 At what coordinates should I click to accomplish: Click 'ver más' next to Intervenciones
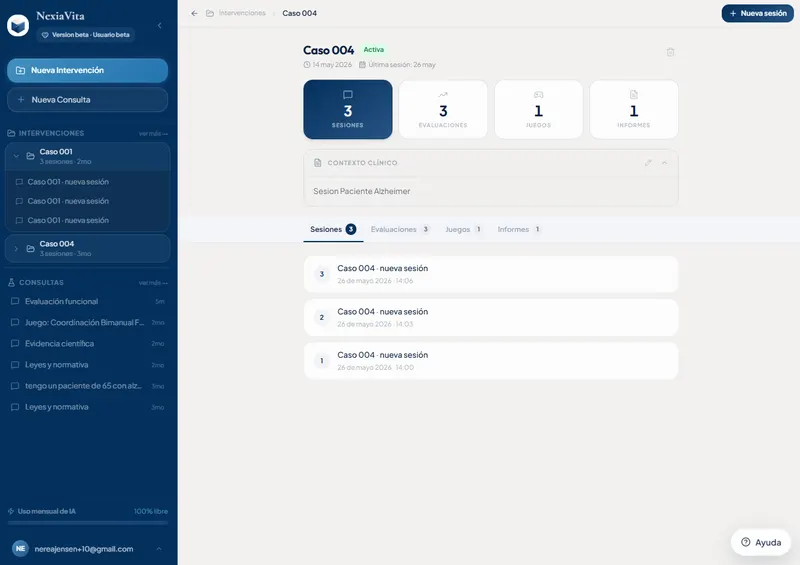(153, 134)
